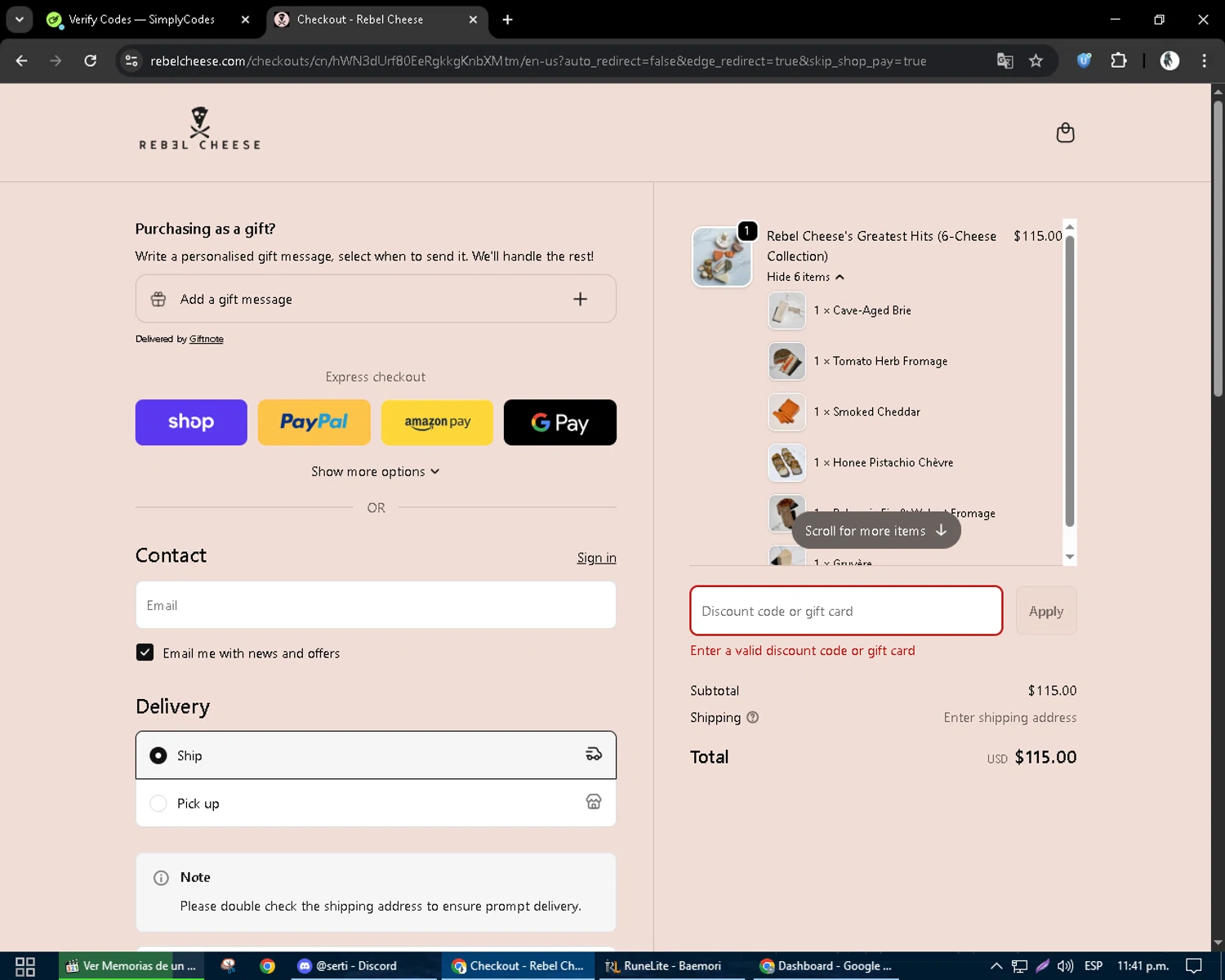The height and width of the screenshot is (980, 1225).
Task: Click the ESP language indicator
Action: pos(1094,966)
